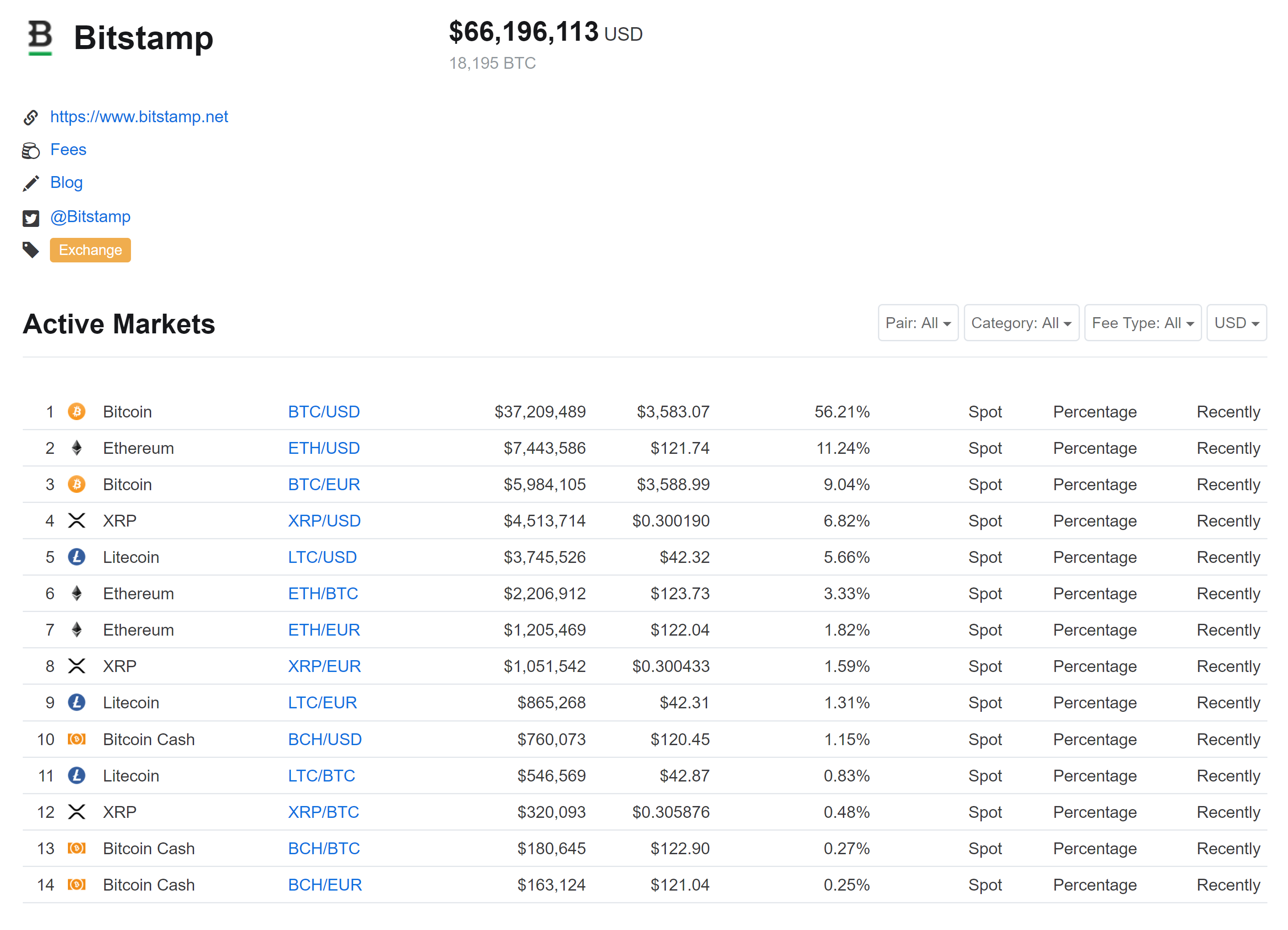Select the Bitcoin Cash icon next to BCH/USD
Image resolution: width=1288 pixels, height=930 pixels.
coord(77,739)
